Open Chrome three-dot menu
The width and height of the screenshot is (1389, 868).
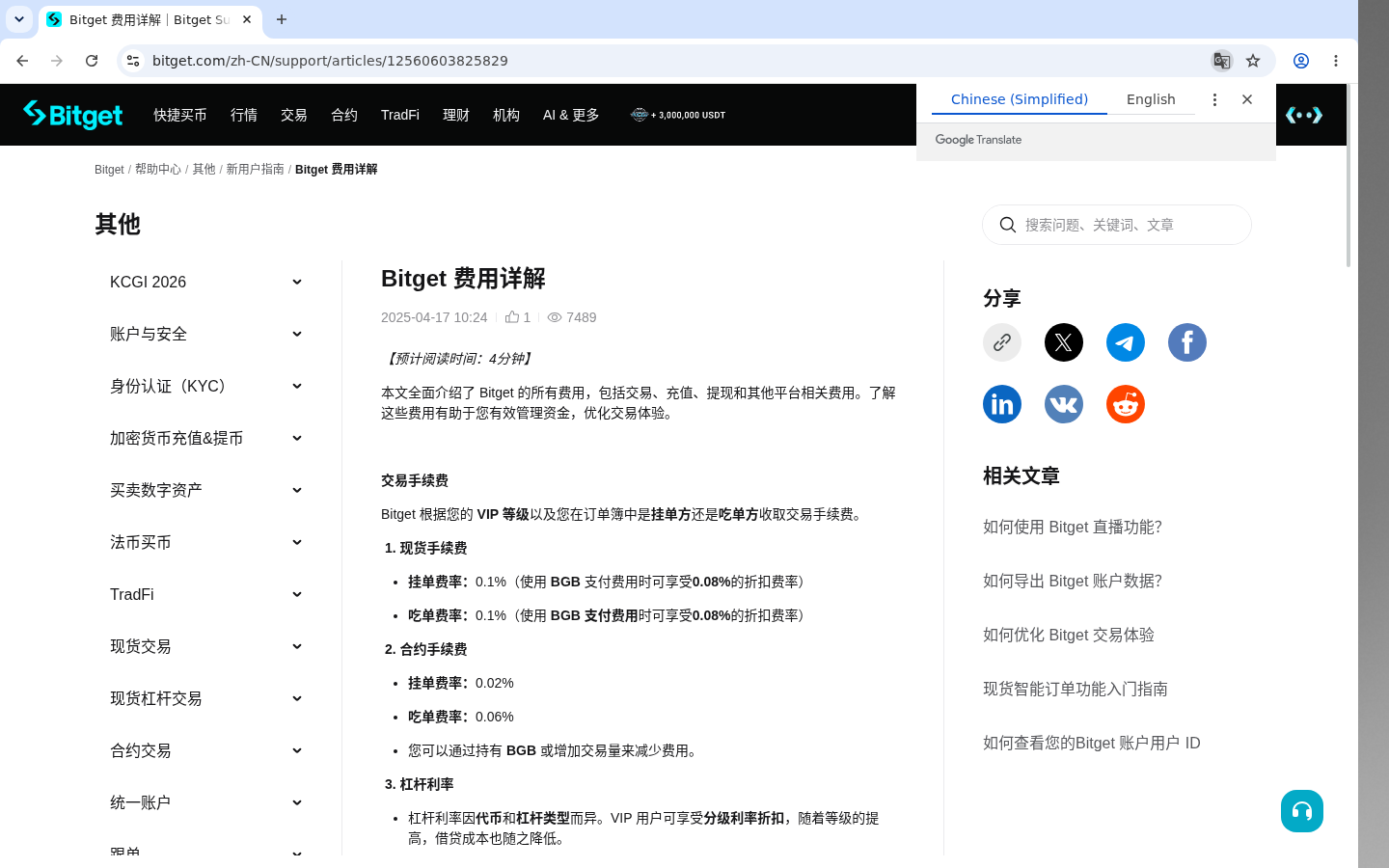(x=1336, y=61)
